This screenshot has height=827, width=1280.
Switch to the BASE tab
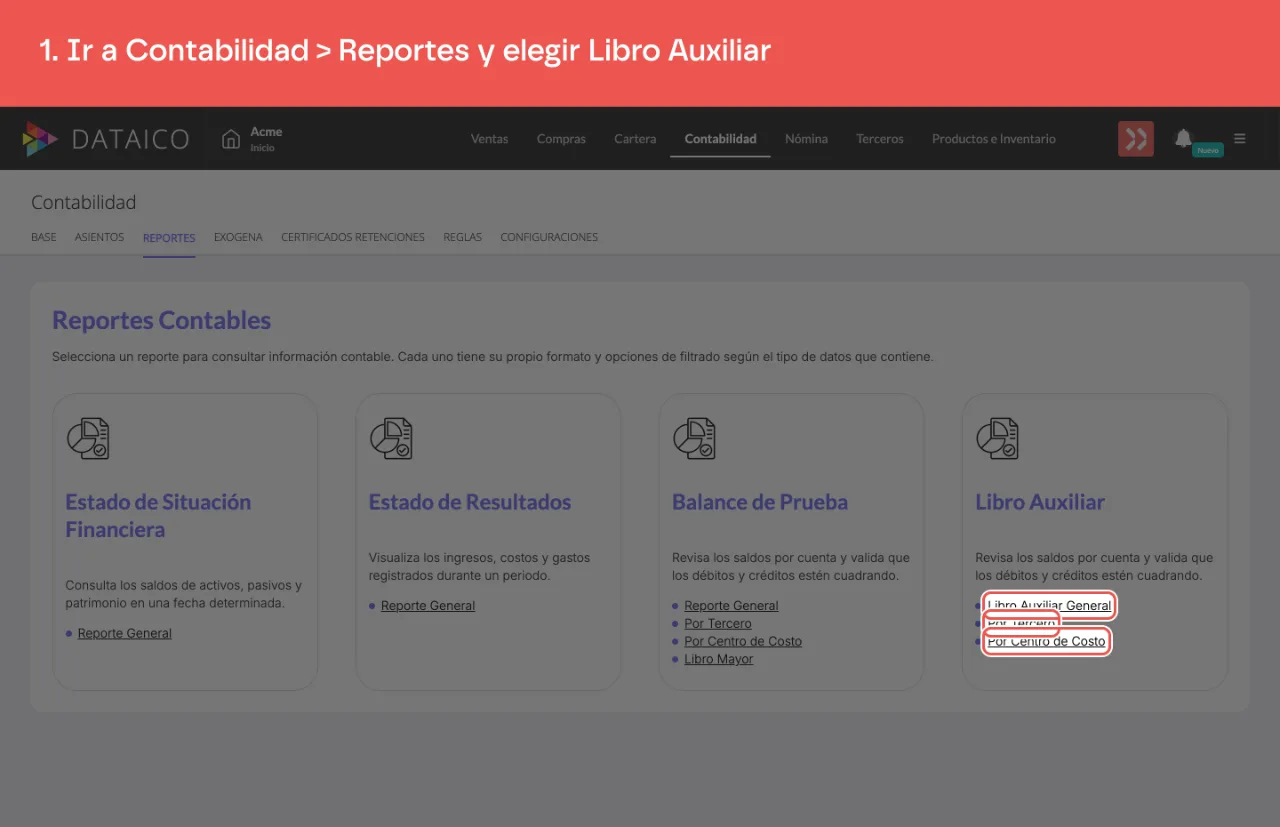click(x=44, y=238)
